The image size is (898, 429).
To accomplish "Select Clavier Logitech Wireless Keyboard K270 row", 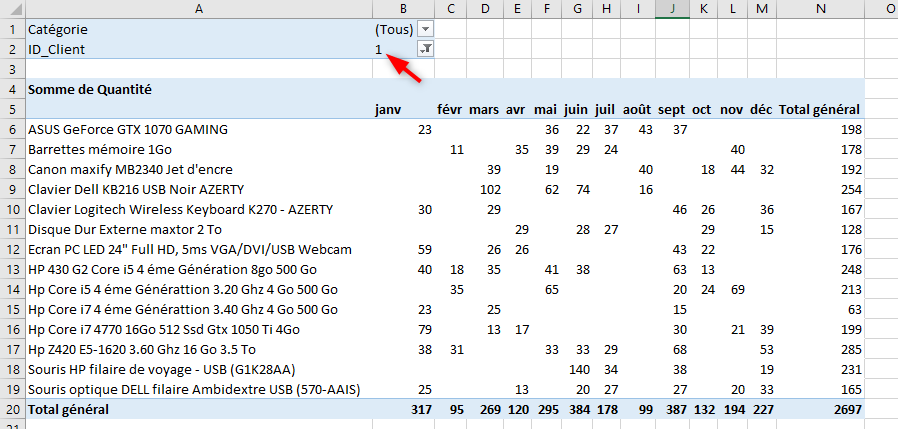I will [x=180, y=210].
